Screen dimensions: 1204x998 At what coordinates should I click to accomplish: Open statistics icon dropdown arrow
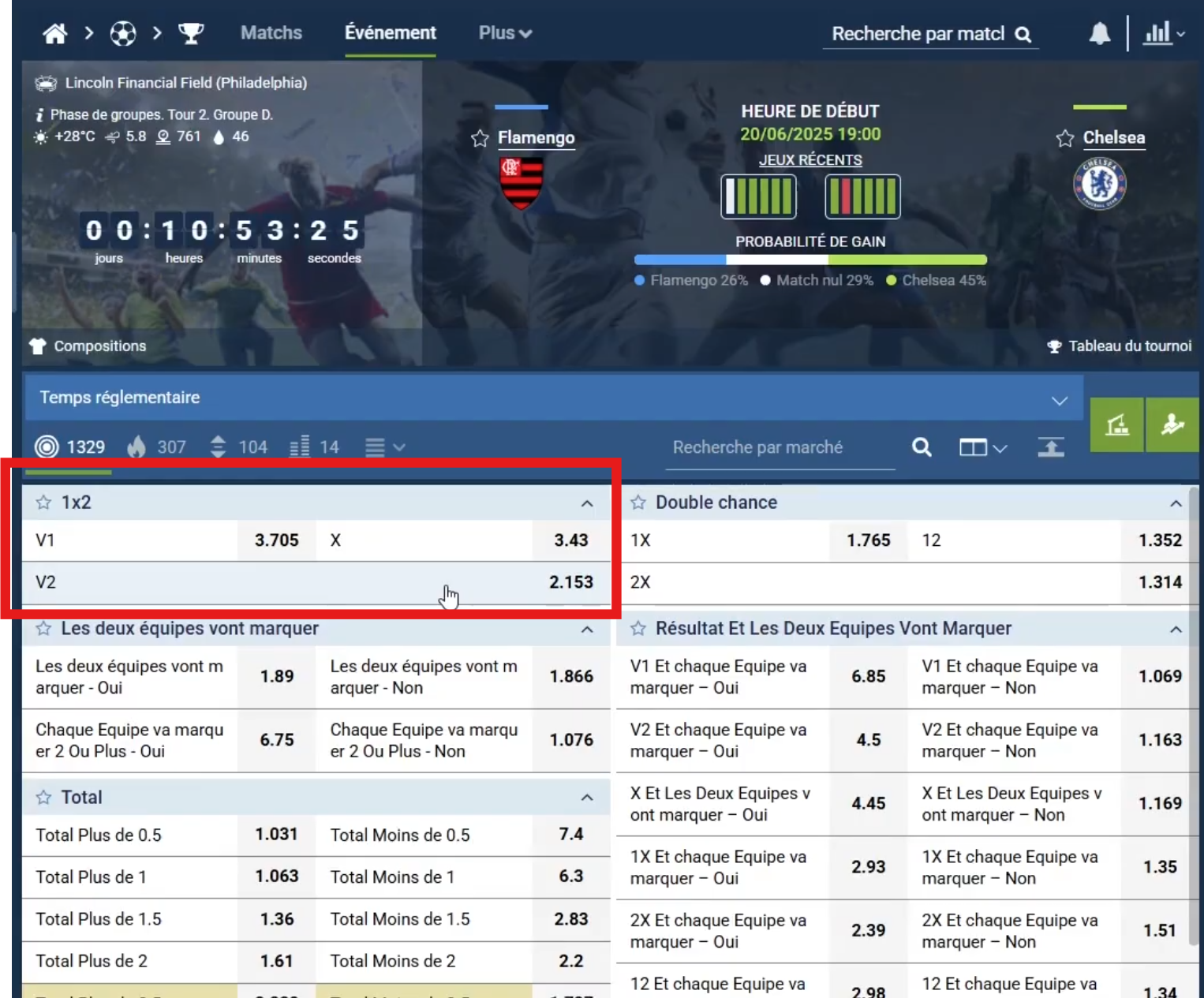[1180, 34]
